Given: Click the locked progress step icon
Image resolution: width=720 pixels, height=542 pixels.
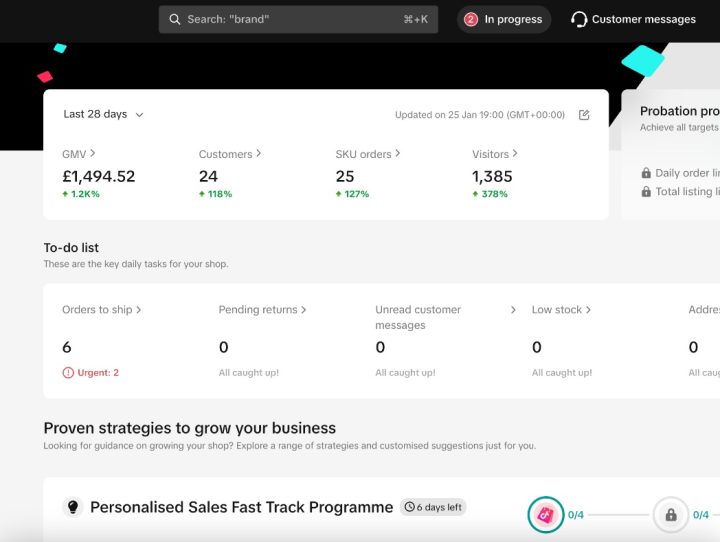Looking at the screenshot, I should [x=671, y=515].
